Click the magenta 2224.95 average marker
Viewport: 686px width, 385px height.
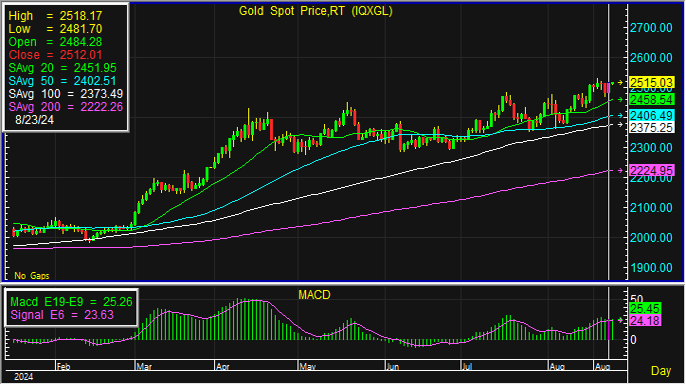tap(651, 170)
